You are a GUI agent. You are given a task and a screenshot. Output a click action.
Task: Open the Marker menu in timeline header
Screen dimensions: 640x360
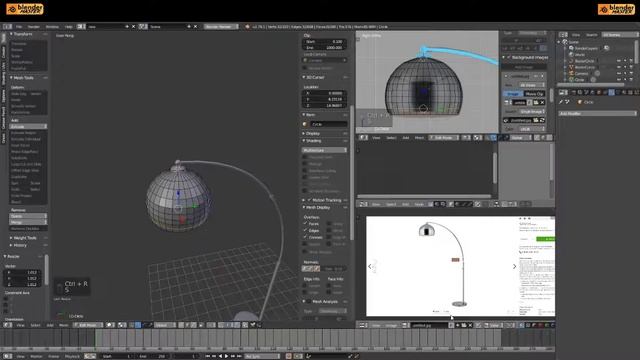tap(36, 356)
